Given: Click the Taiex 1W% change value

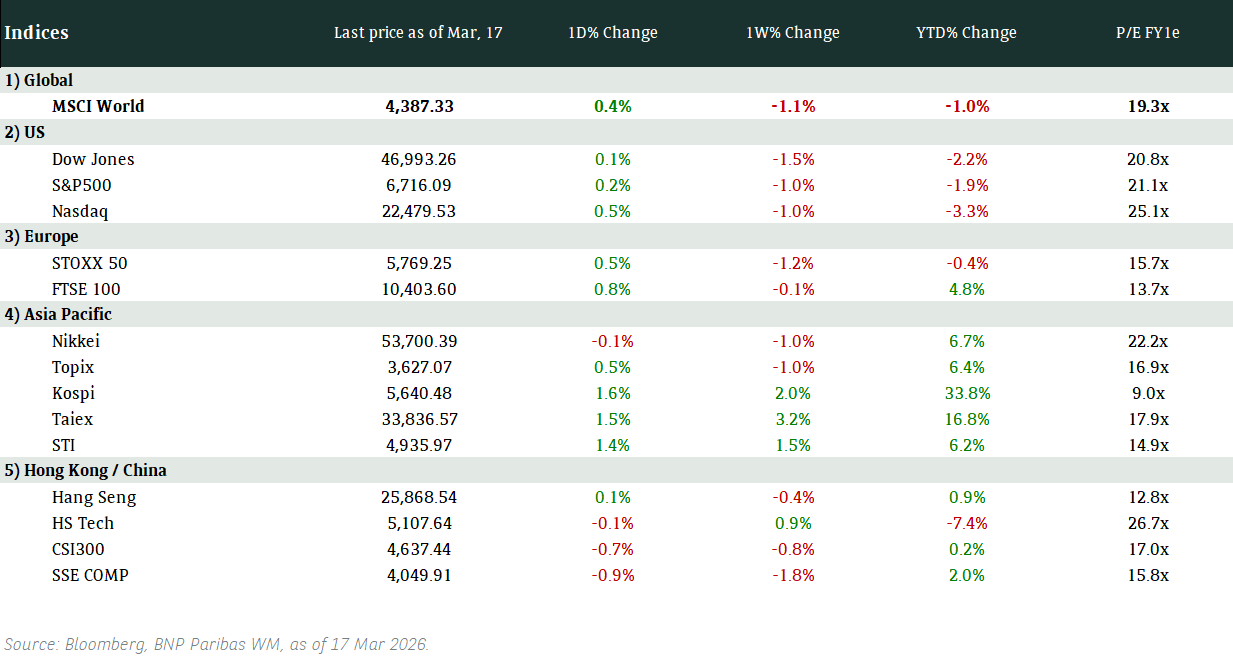Looking at the screenshot, I should pos(793,419).
